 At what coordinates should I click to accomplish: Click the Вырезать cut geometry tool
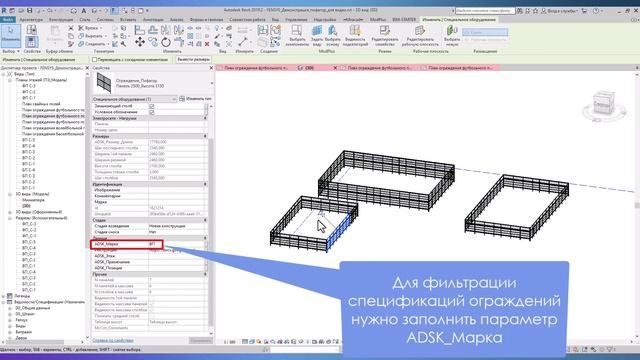(x=92, y=36)
